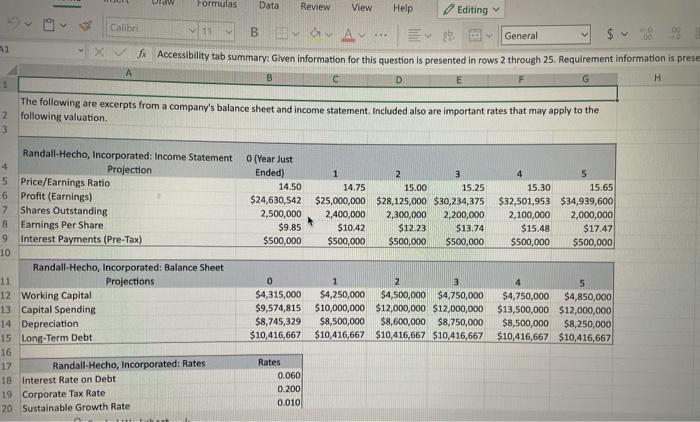
Task: Toggle Wrap Text icon
Action: coord(448,36)
